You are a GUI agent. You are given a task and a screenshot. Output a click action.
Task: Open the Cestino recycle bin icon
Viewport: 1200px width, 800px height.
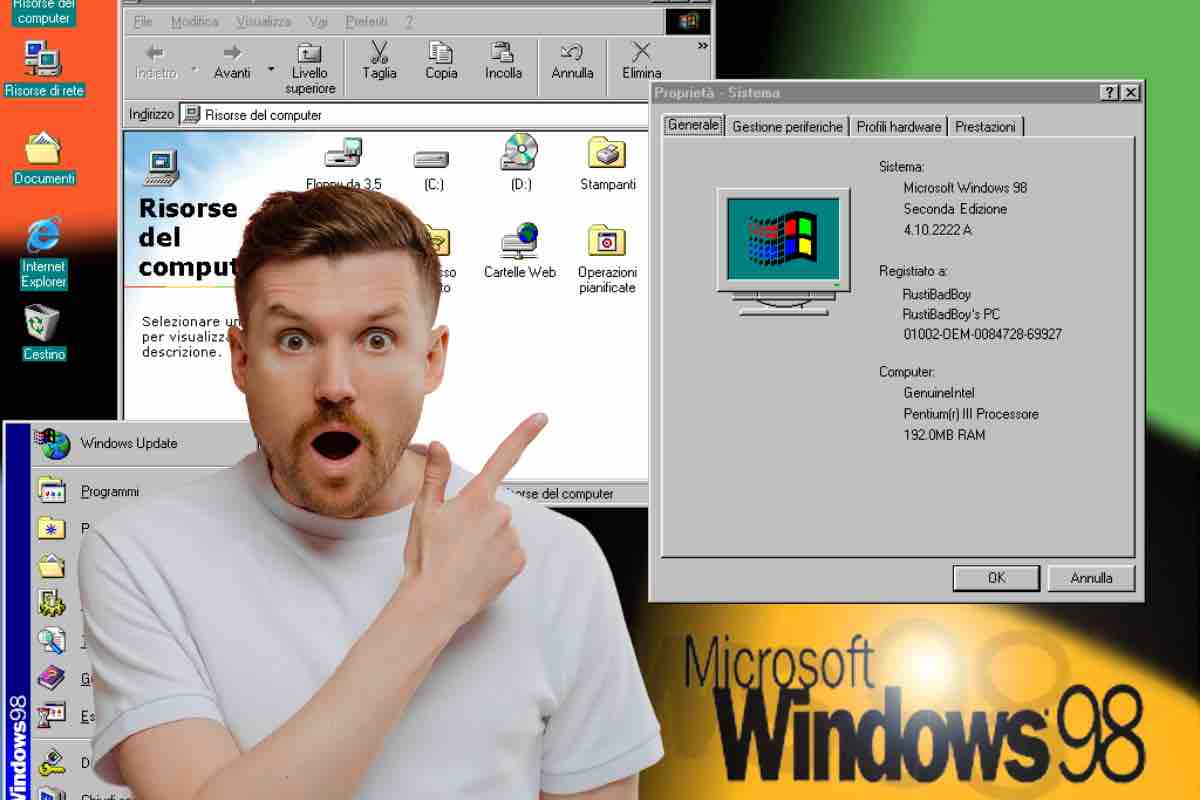(x=44, y=333)
